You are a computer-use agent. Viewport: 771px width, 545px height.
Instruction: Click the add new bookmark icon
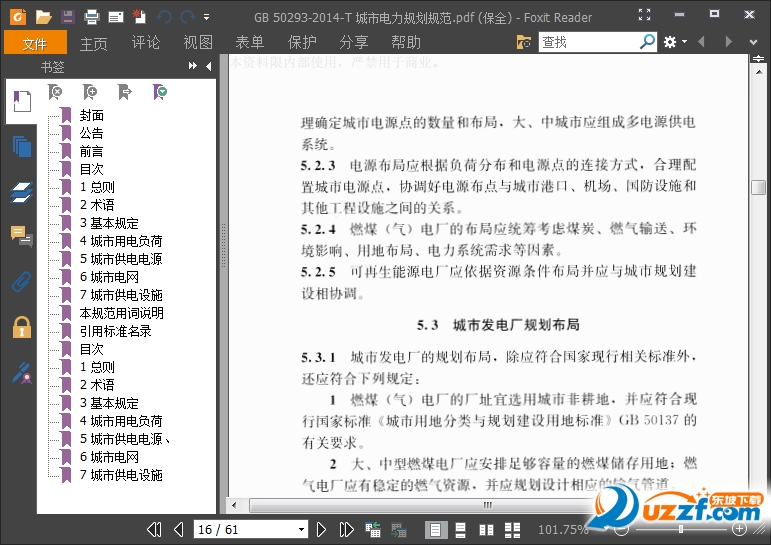tap(90, 92)
